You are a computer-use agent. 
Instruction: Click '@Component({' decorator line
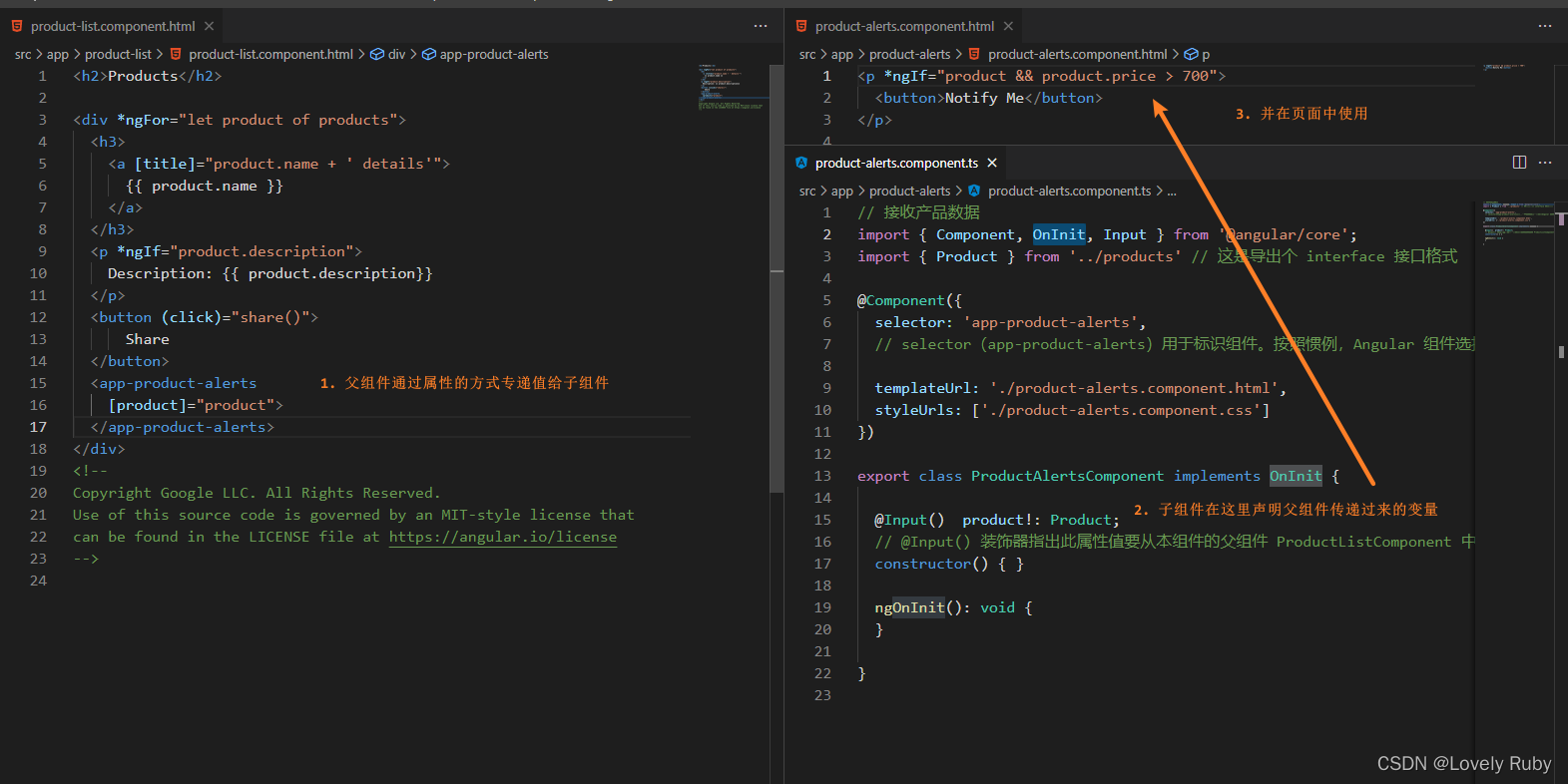(x=909, y=300)
